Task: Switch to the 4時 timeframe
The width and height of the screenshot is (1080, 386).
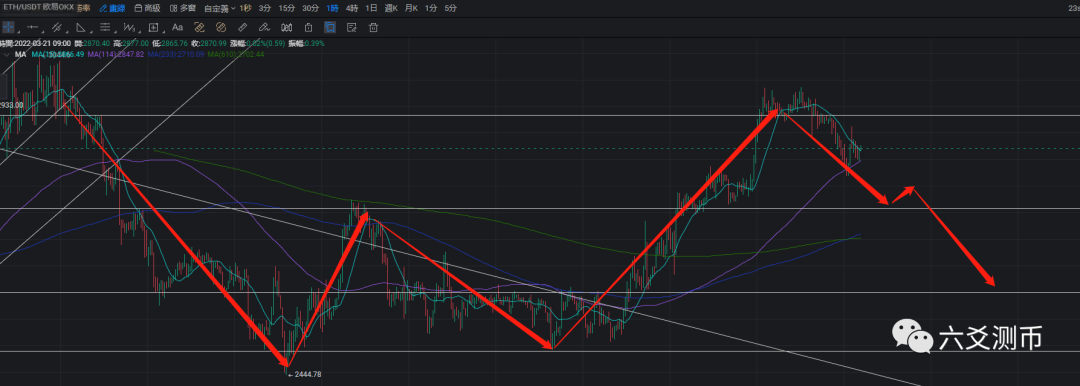Action: (x=352, y=8)
